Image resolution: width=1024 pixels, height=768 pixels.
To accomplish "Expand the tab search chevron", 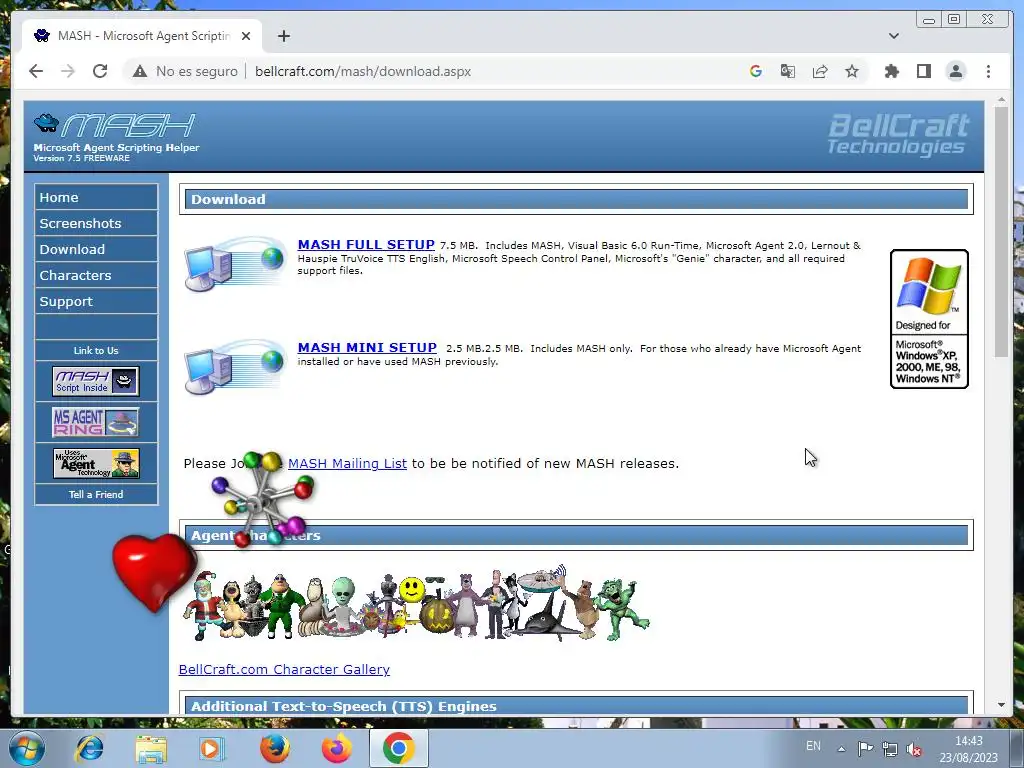I will [x=893, y=36].
